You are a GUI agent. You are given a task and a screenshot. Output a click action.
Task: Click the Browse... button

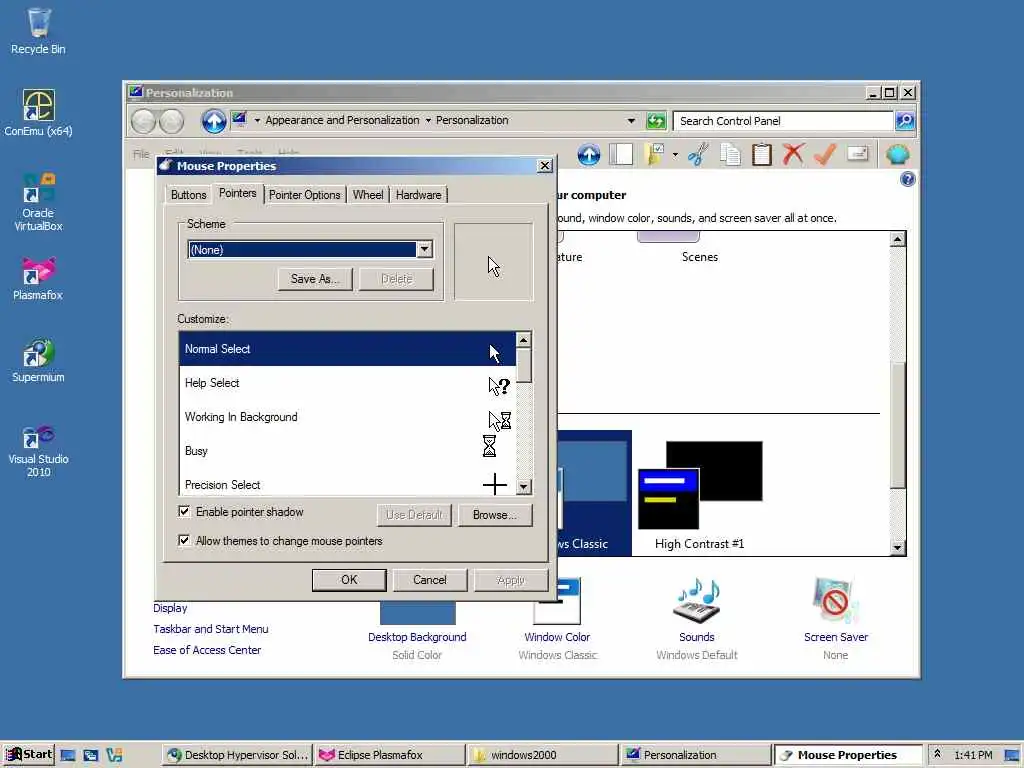tap(494, 515)
